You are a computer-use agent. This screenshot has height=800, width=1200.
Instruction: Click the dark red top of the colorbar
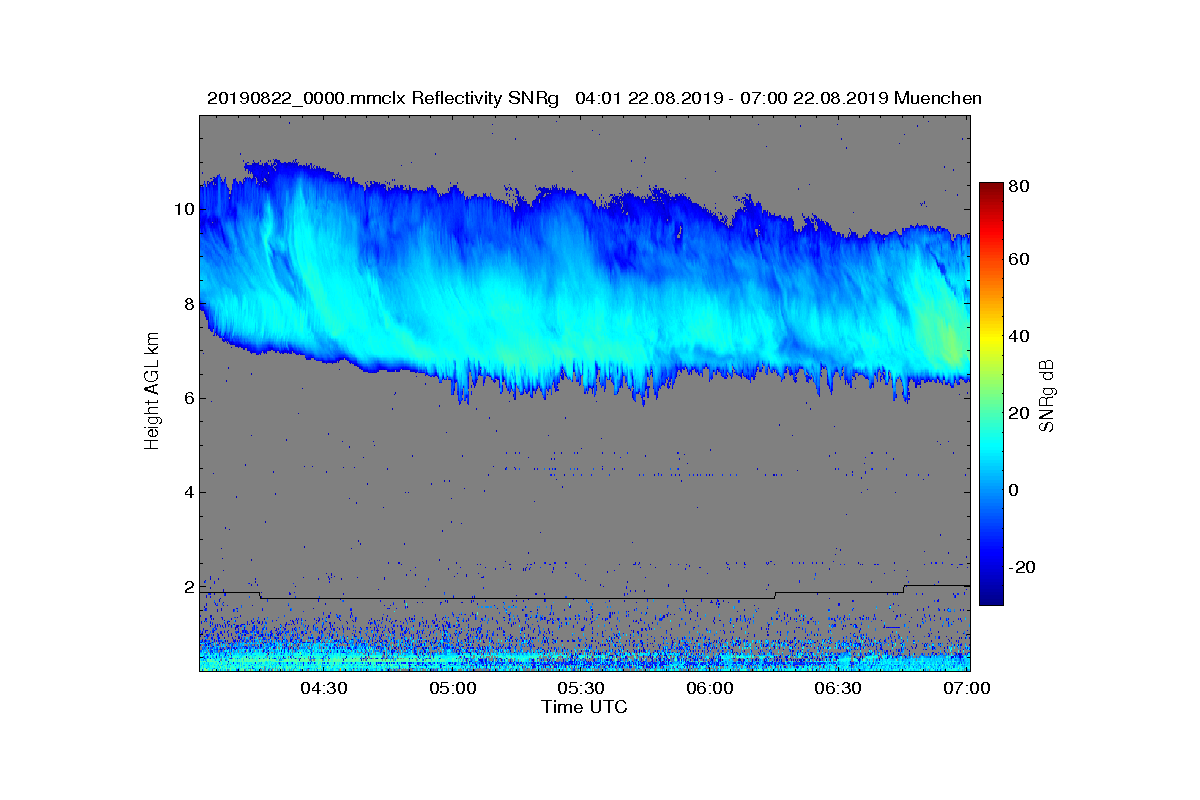(x=991, y=190)
